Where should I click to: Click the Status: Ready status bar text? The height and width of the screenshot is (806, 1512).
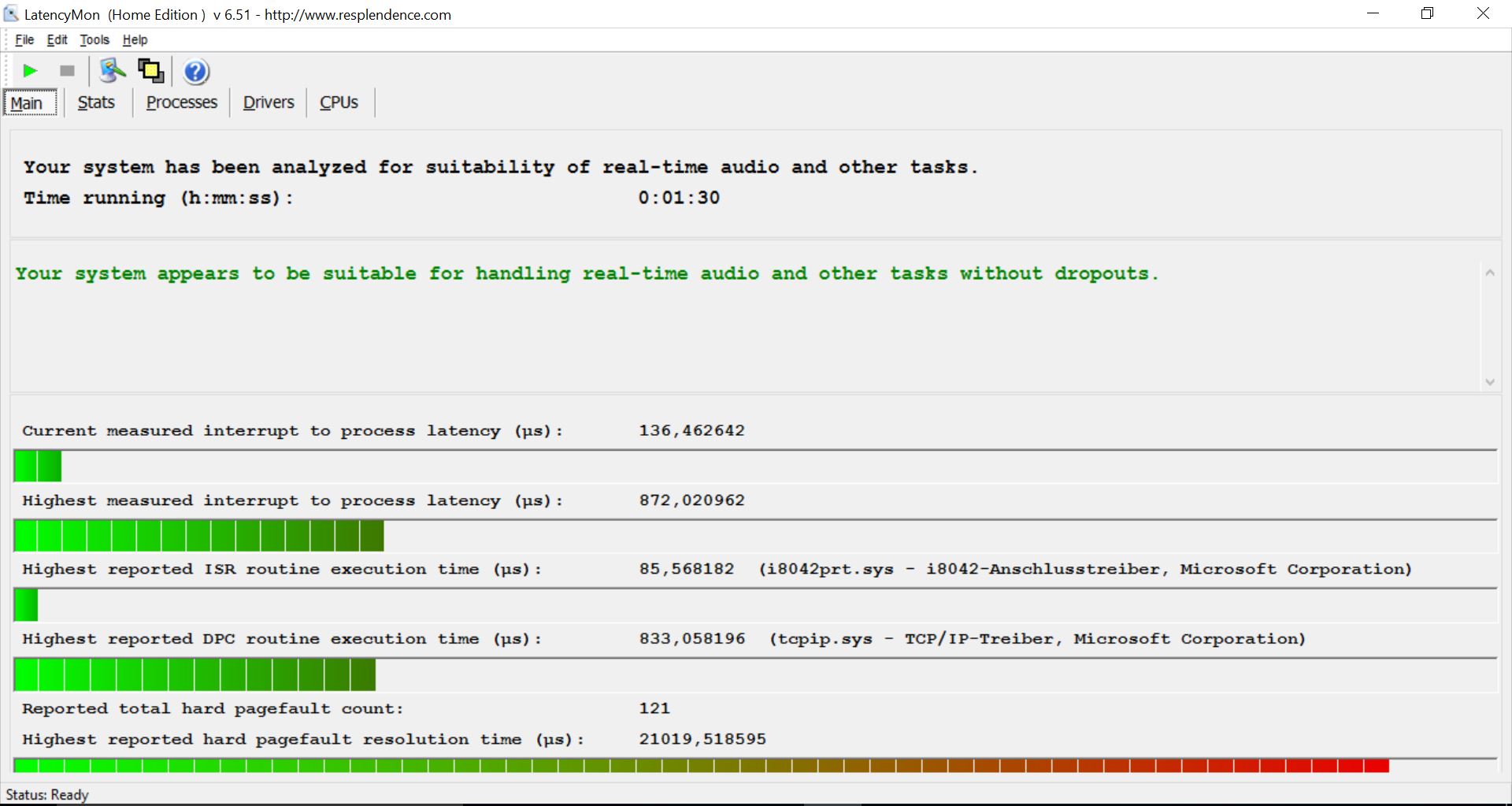(x=47, y=794)
